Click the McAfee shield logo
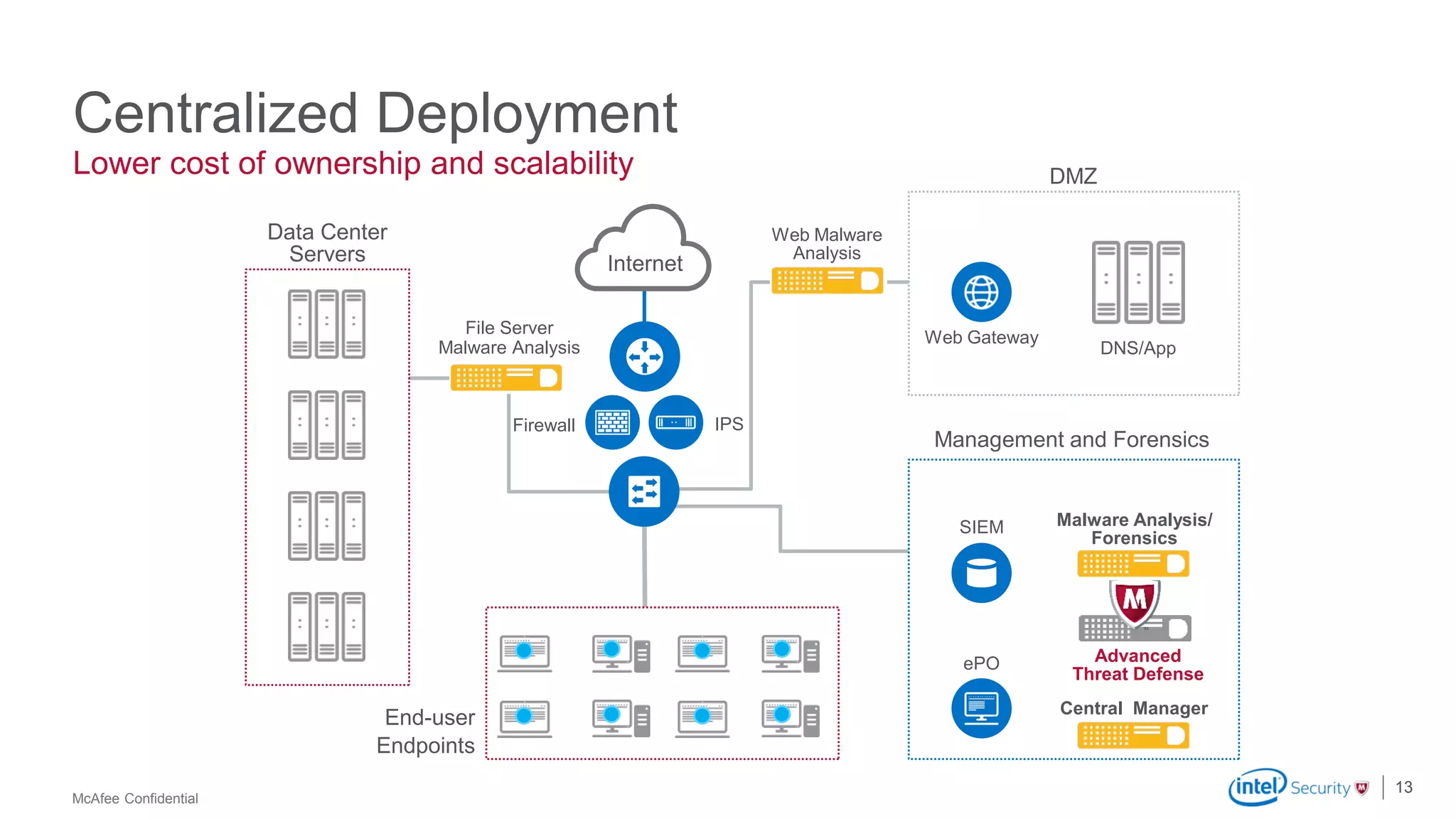1456x819 pixels. pyautogui.click(x=1135, y=601)
